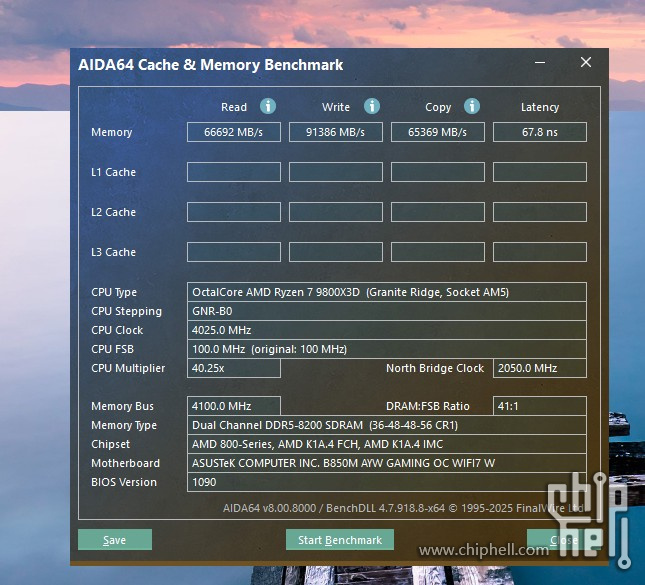Click the empty L2 Cache Write box

tap(336, 212)
